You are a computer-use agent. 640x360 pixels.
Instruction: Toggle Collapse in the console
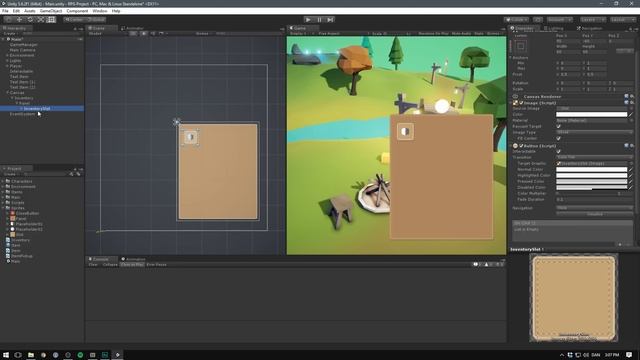(110, 264)
